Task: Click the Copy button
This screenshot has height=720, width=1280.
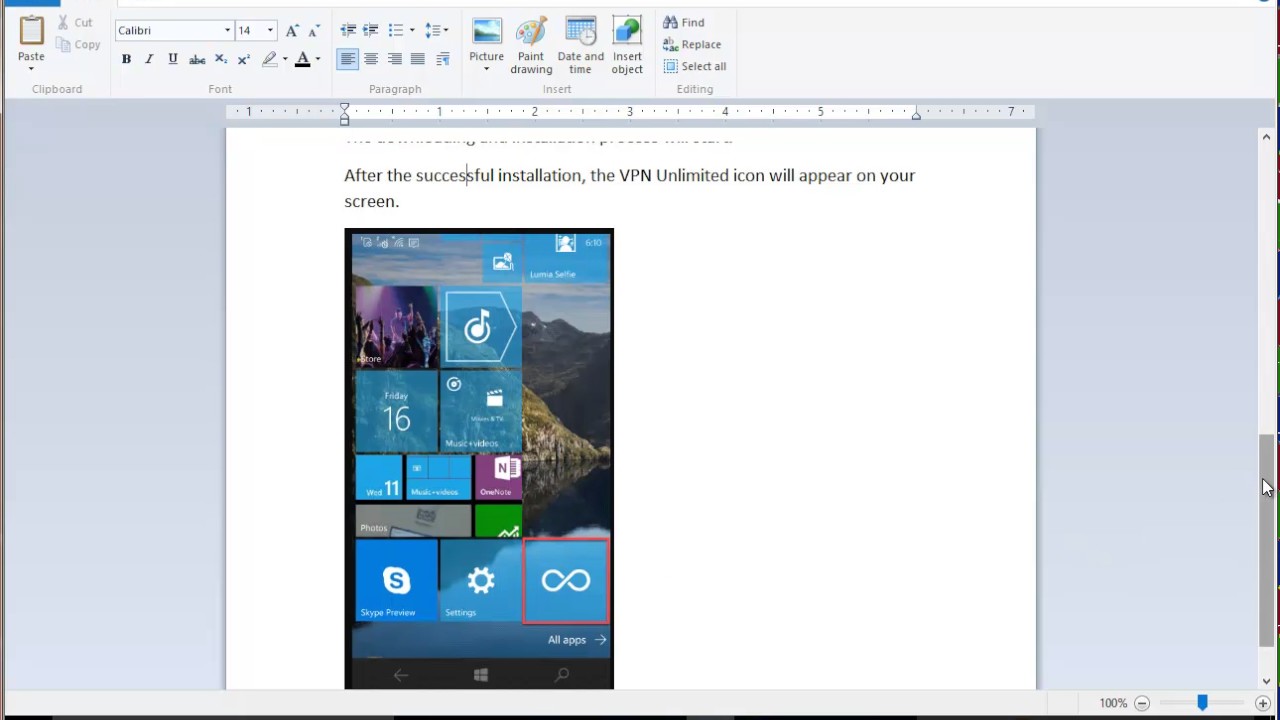Action: click(78, 44)
